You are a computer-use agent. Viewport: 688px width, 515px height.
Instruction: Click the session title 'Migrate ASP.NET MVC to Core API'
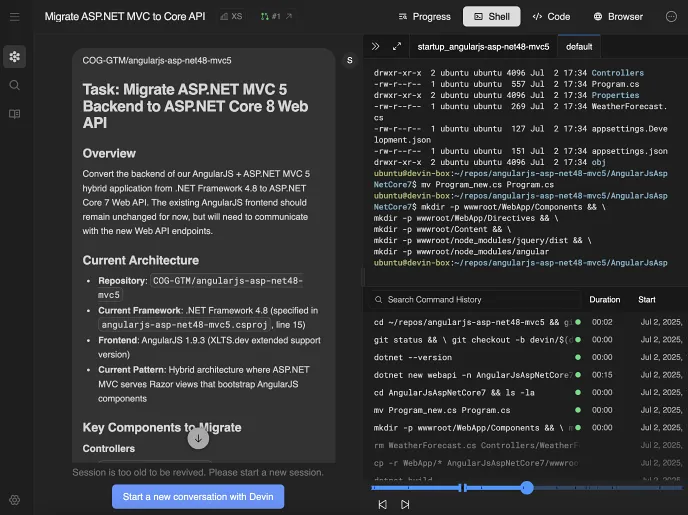coord(125,17)
